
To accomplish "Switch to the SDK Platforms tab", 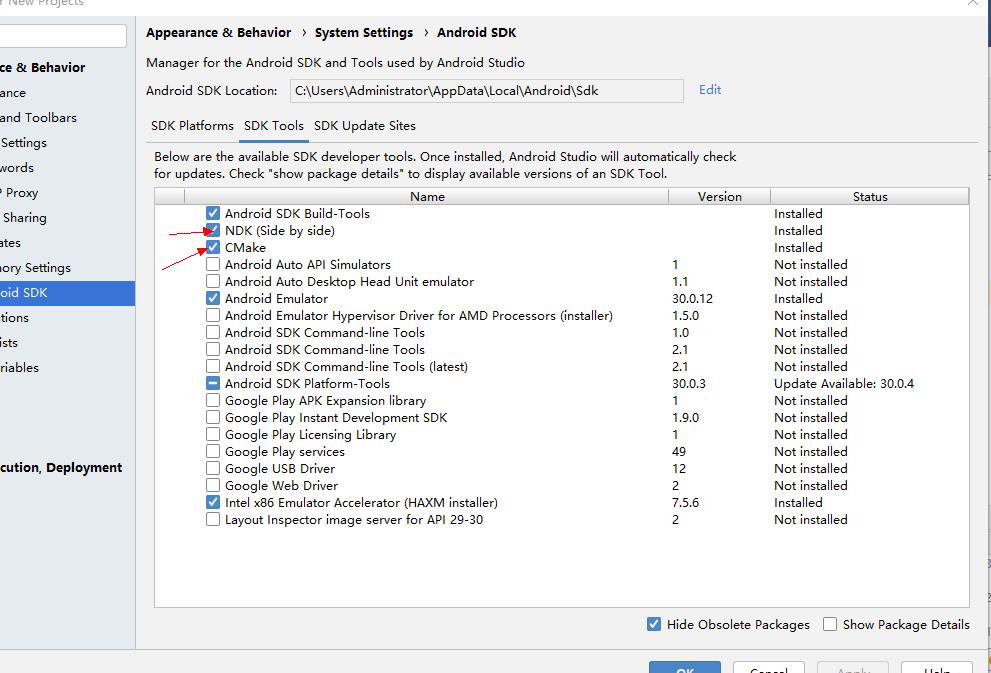I will [x=192, y=125].
